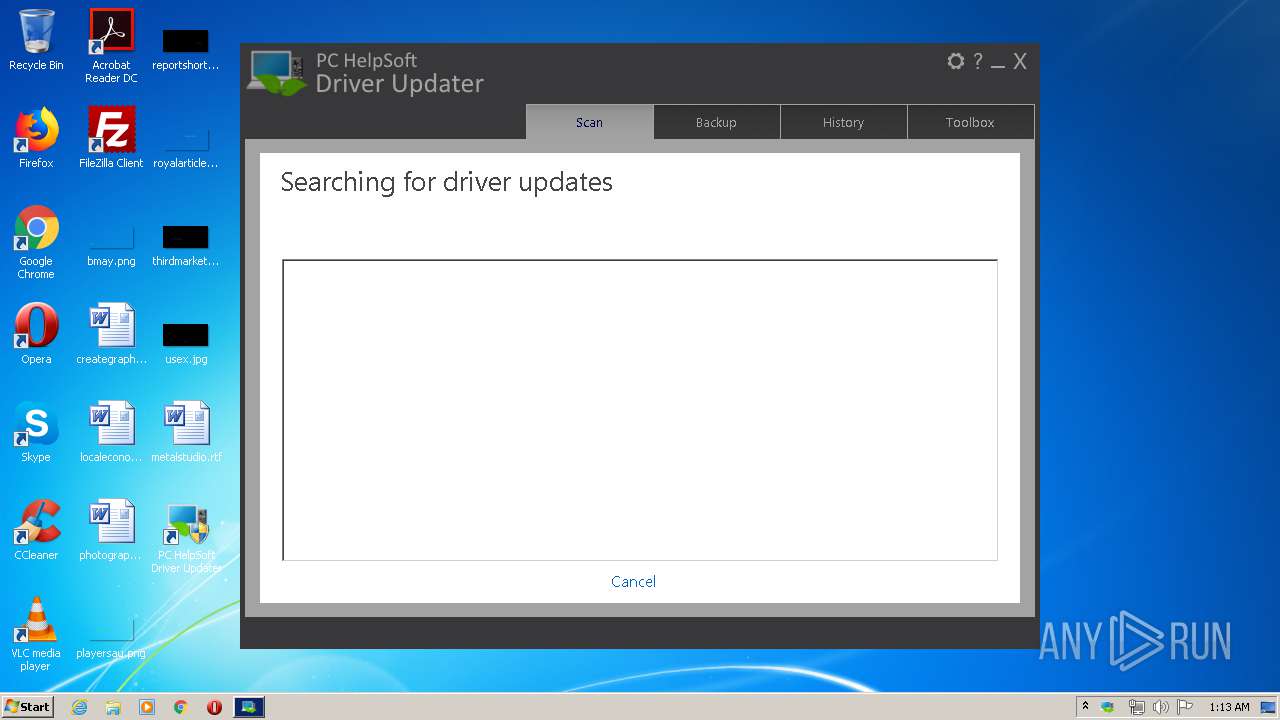The width and height of the screenshot is (1280, 720).
Task: Open the Toolbox tab
Action: click(x=970, y=122)
